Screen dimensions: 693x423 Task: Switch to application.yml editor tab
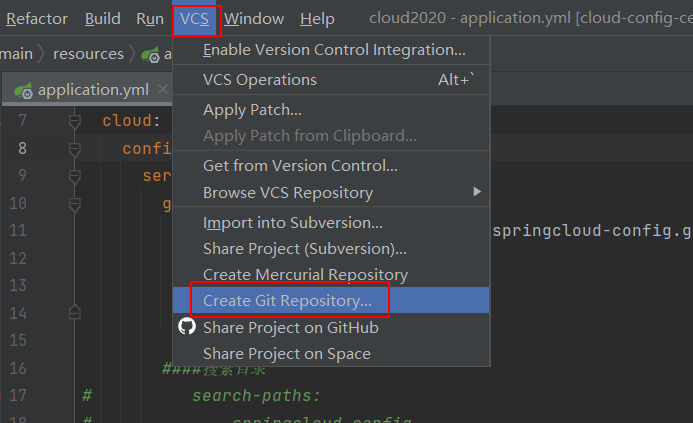click(88, 90)
